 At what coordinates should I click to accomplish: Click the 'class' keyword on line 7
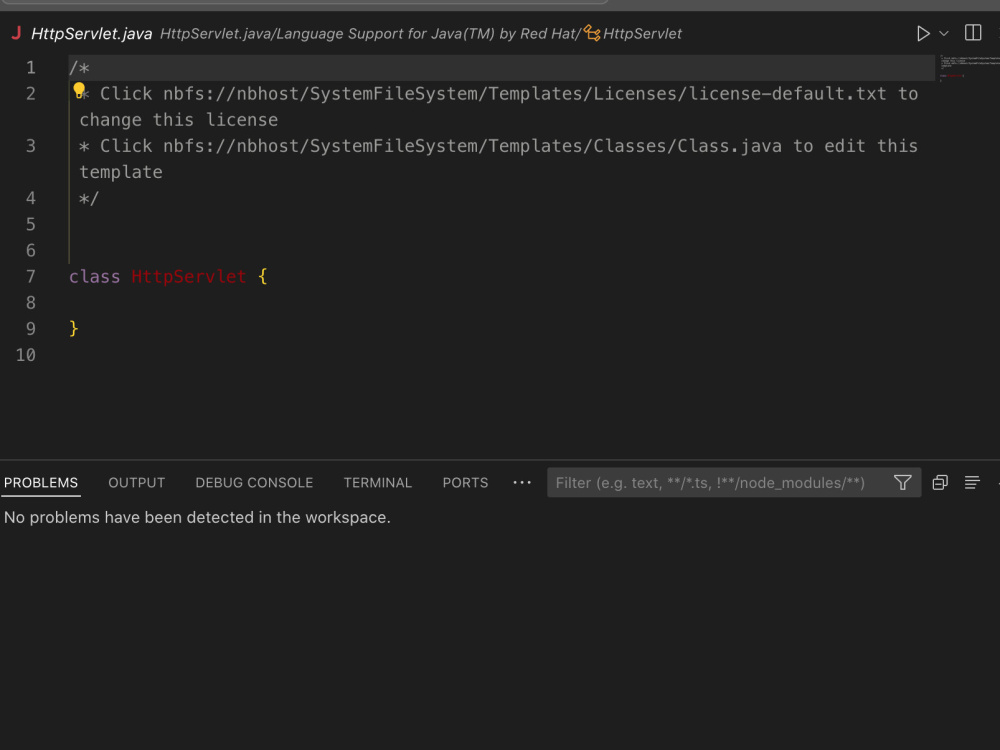pyautogui.click(x=94, y=276)
